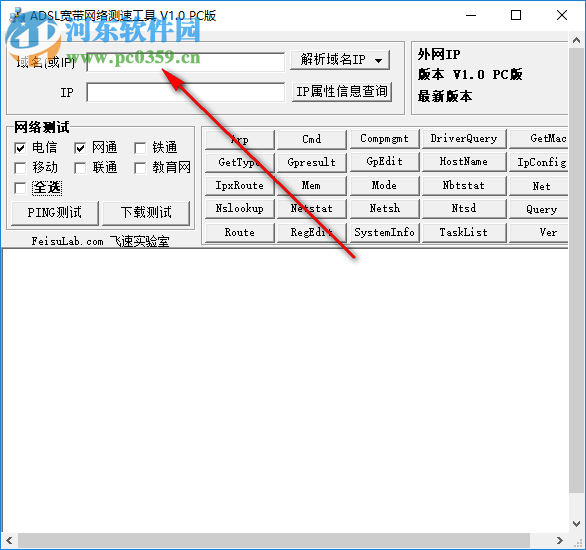Click the vertical scrollbar thumb
This screenshot has width=586, height=550.
point(576,270)
